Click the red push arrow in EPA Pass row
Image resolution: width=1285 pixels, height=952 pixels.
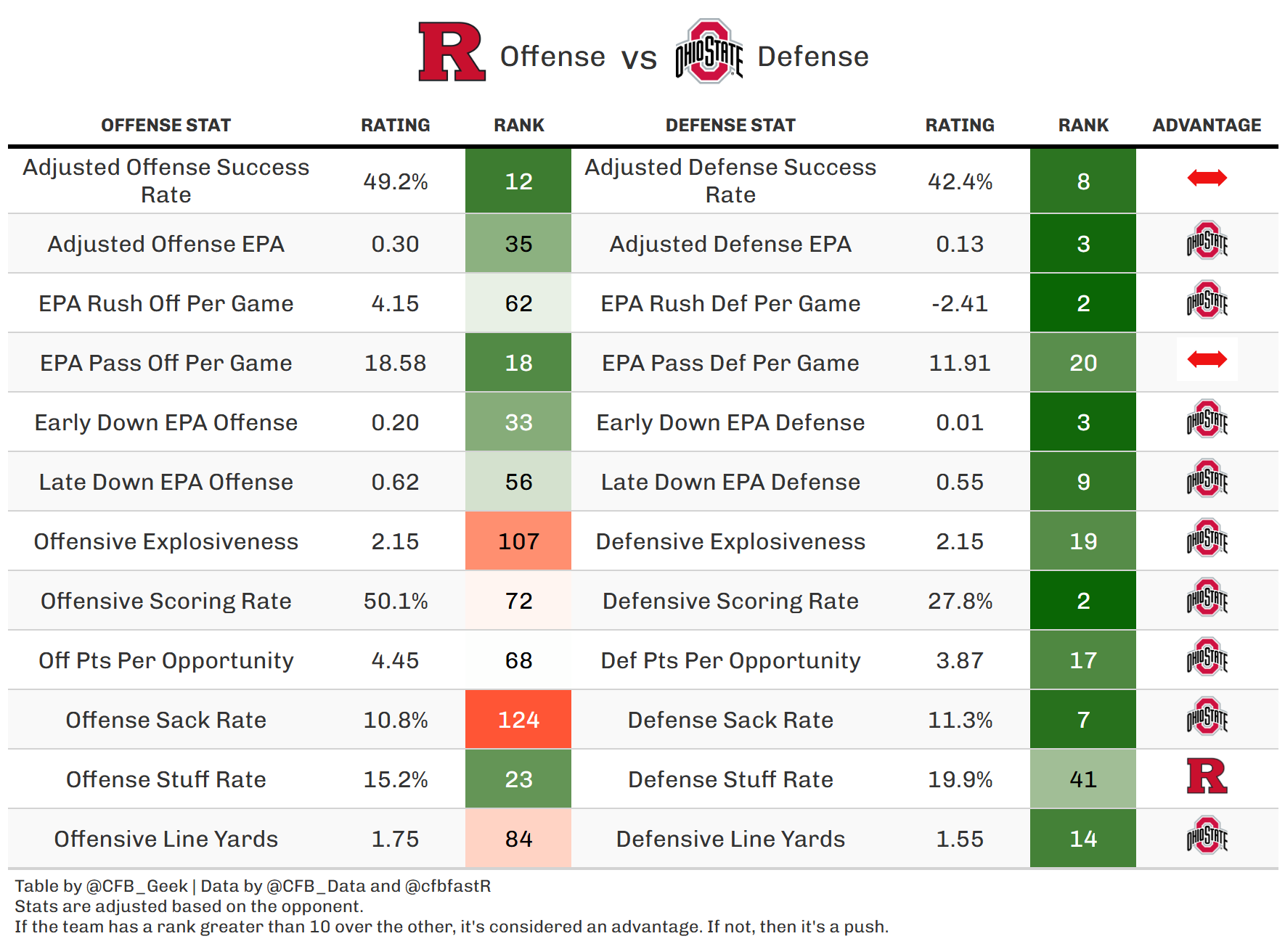click(x=1207, y=359)
